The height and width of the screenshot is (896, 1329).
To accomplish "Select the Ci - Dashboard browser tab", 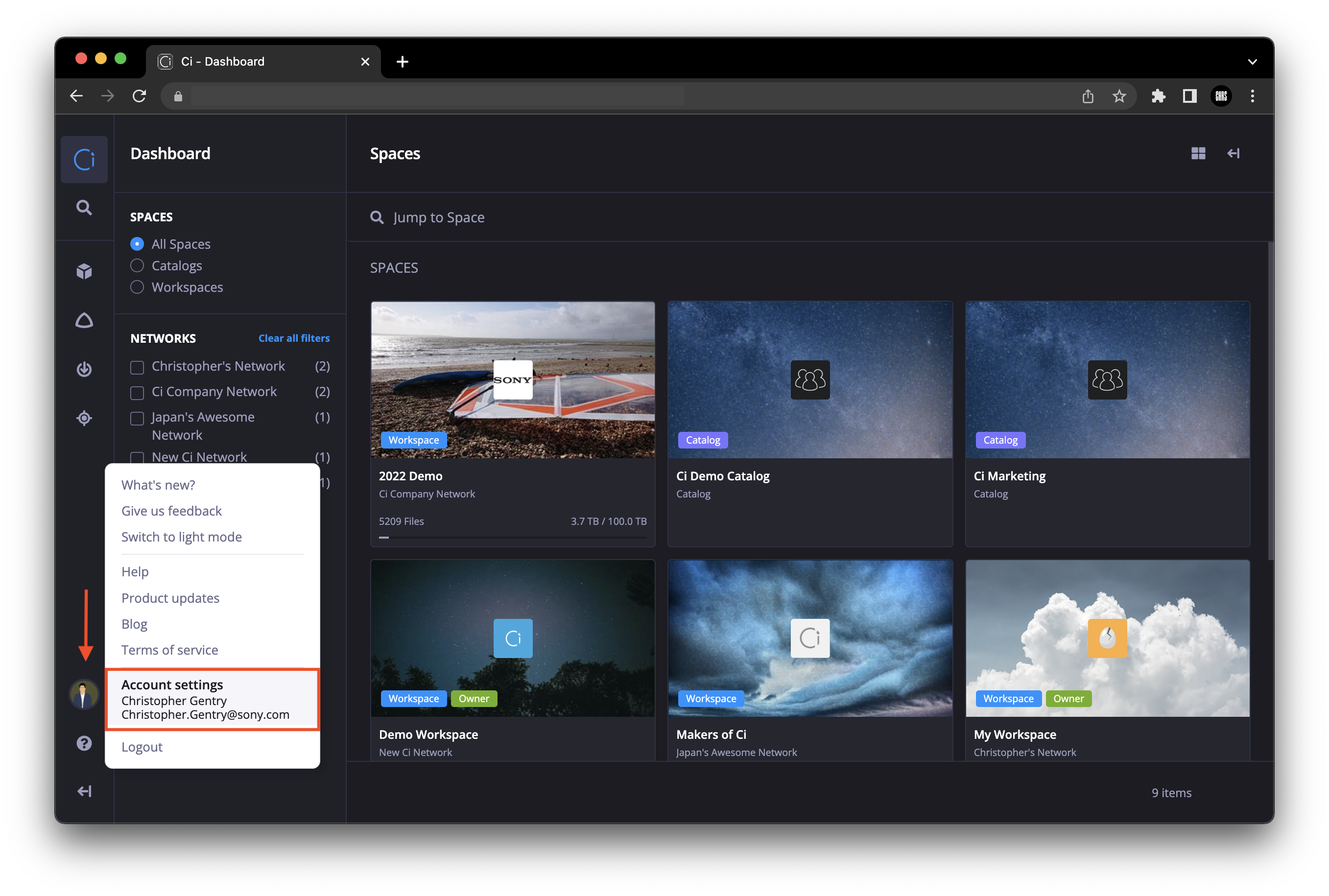I will pos(263,61).
